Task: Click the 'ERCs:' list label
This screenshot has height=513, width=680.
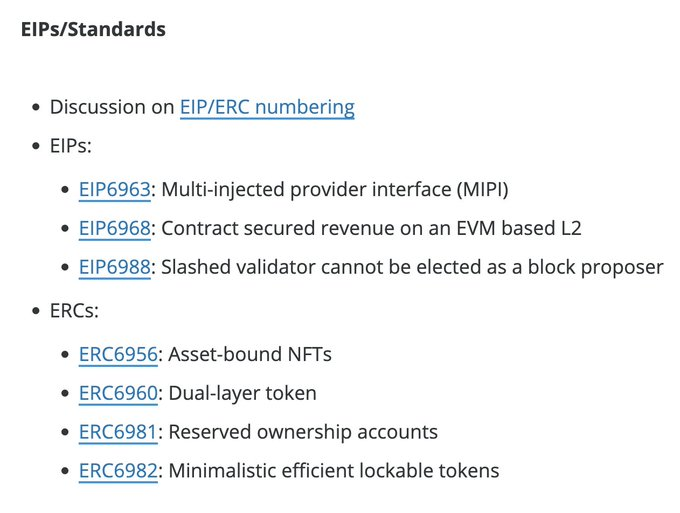Action: [x=74, y=311]
